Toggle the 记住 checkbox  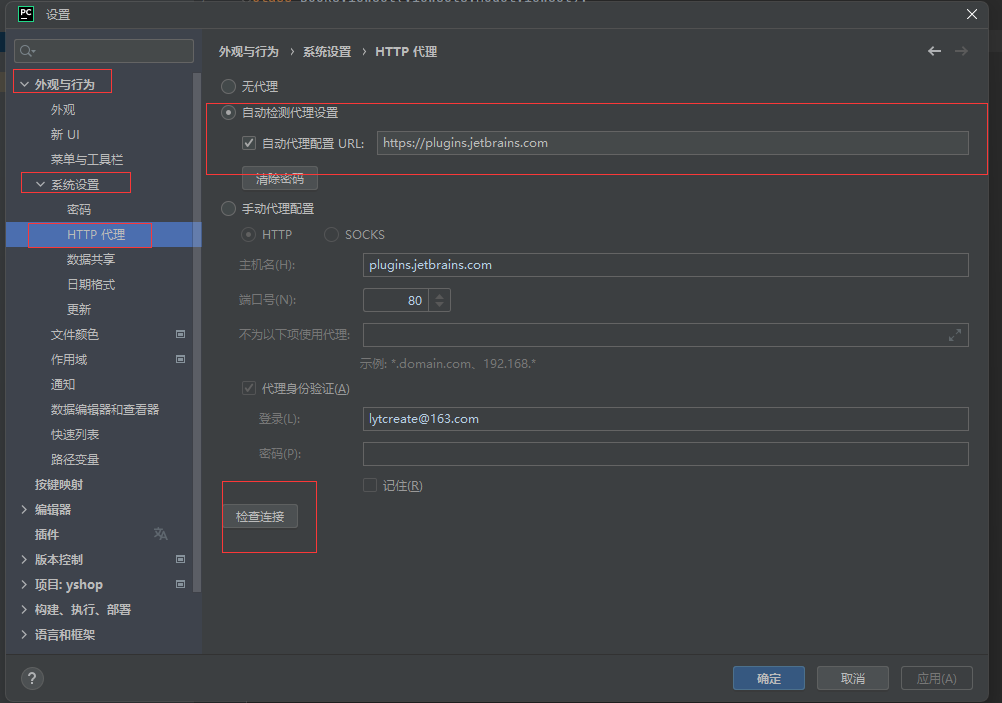point(370,485)
